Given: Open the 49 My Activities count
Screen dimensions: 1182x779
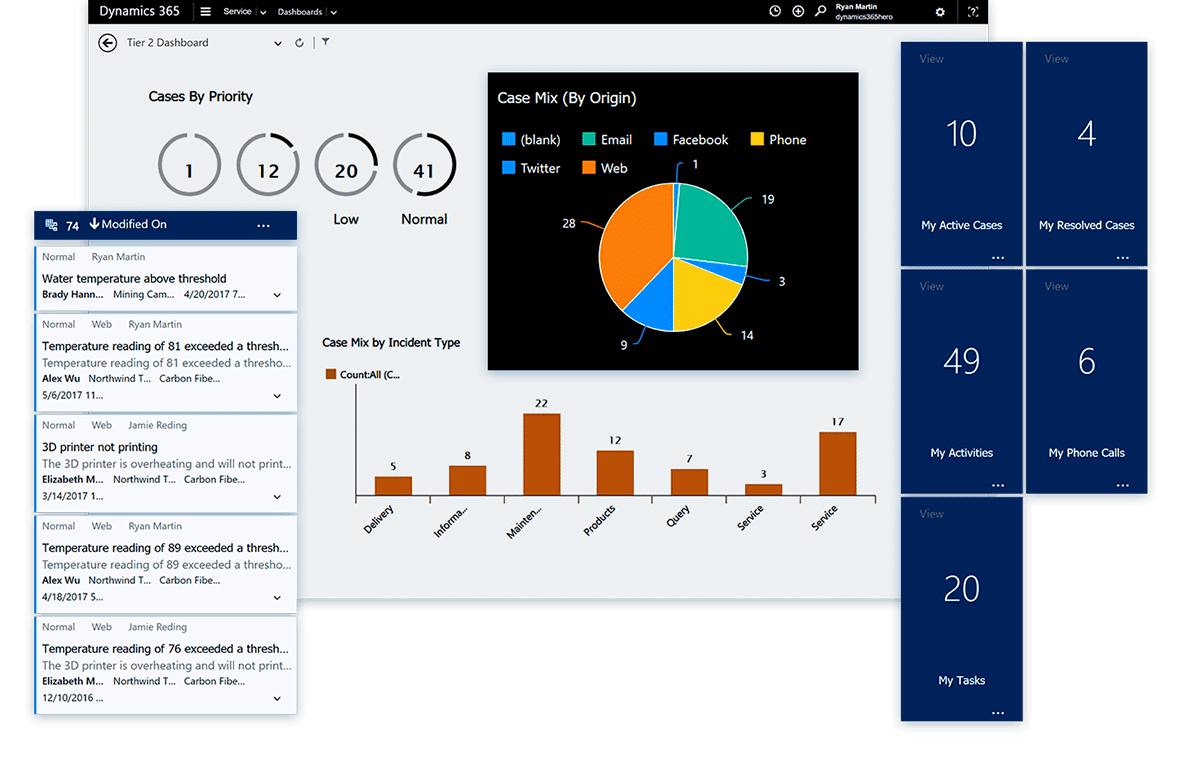Looking at the screenshot, I should [961, 361].
